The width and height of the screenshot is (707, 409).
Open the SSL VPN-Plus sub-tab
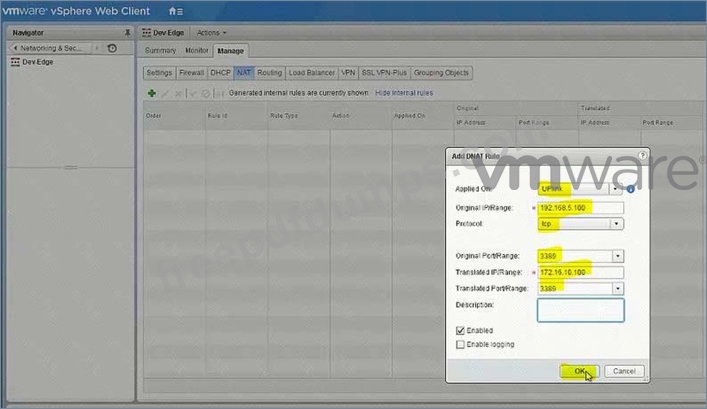coord(384,73)
